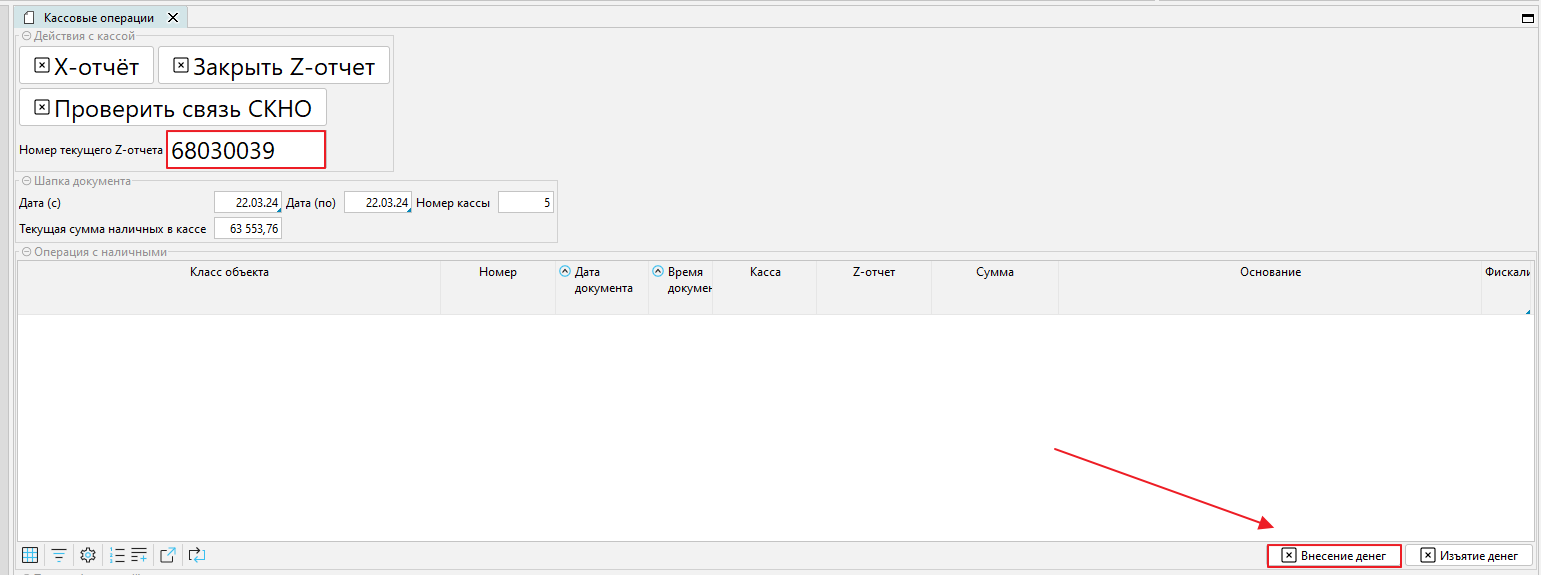Maximize the panel using top-right icon
This screenshot has width=1541, height=575.
tap(1527, 18)
